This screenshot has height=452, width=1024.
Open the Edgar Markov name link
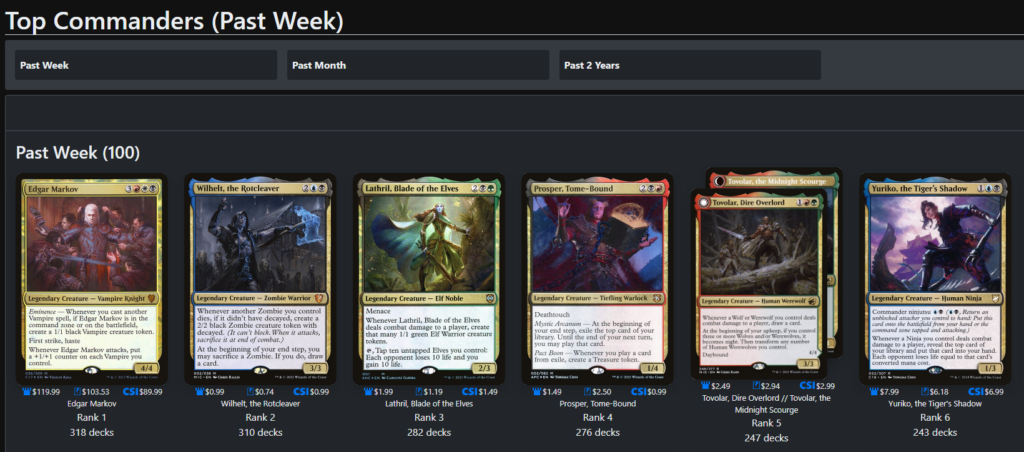pos(91,404)
